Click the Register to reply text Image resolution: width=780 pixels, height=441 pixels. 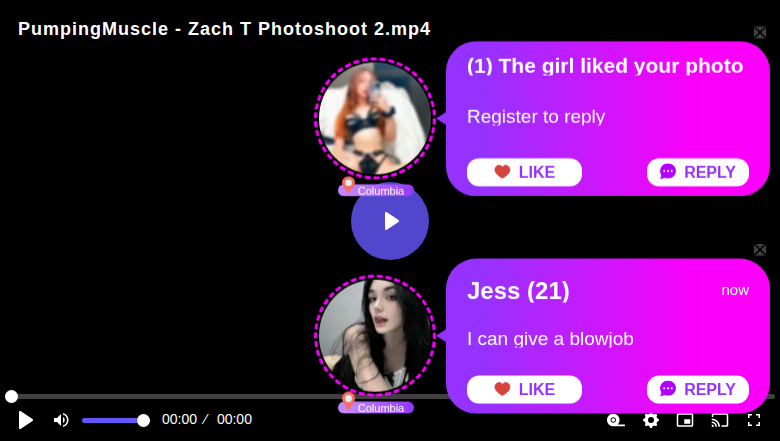(x=536, y=117)
